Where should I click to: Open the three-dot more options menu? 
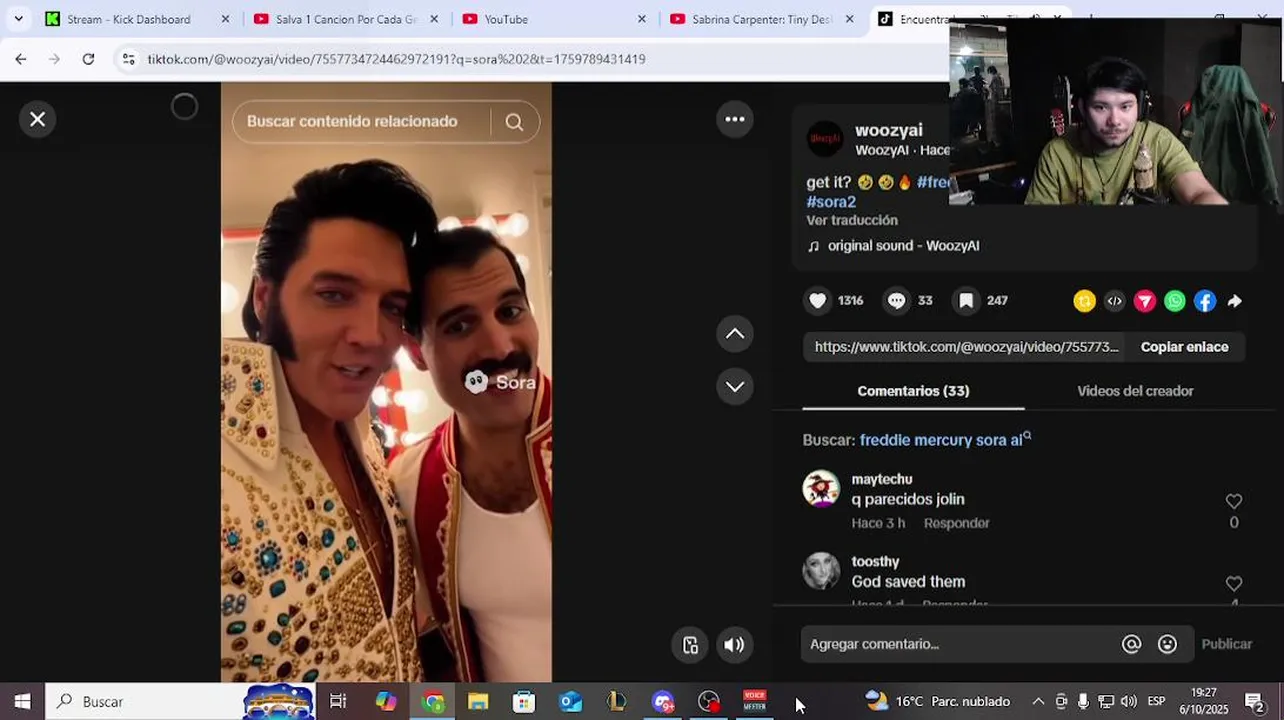(735, 119)
